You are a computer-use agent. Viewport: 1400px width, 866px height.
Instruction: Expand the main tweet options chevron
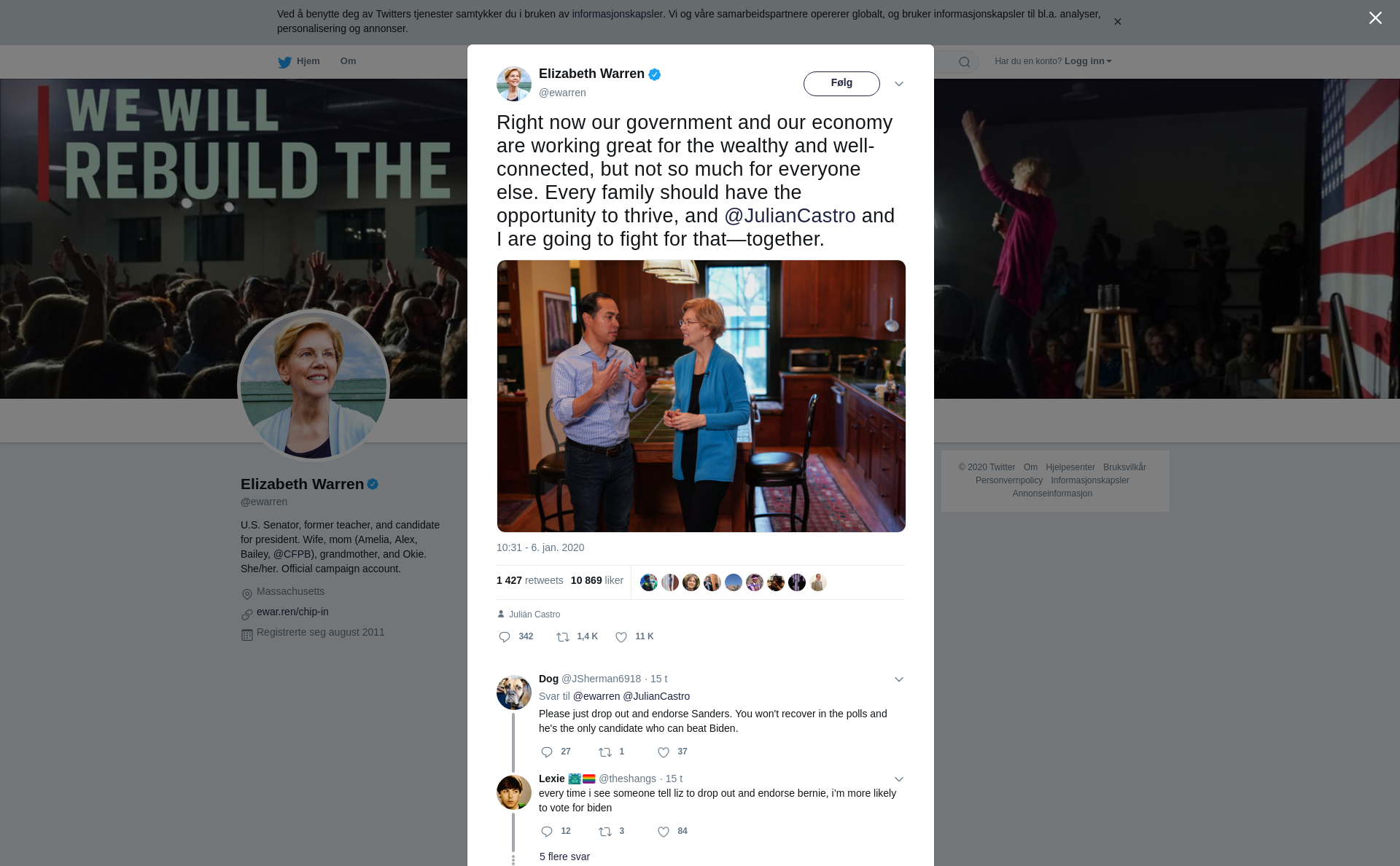(x=899, y=84)
